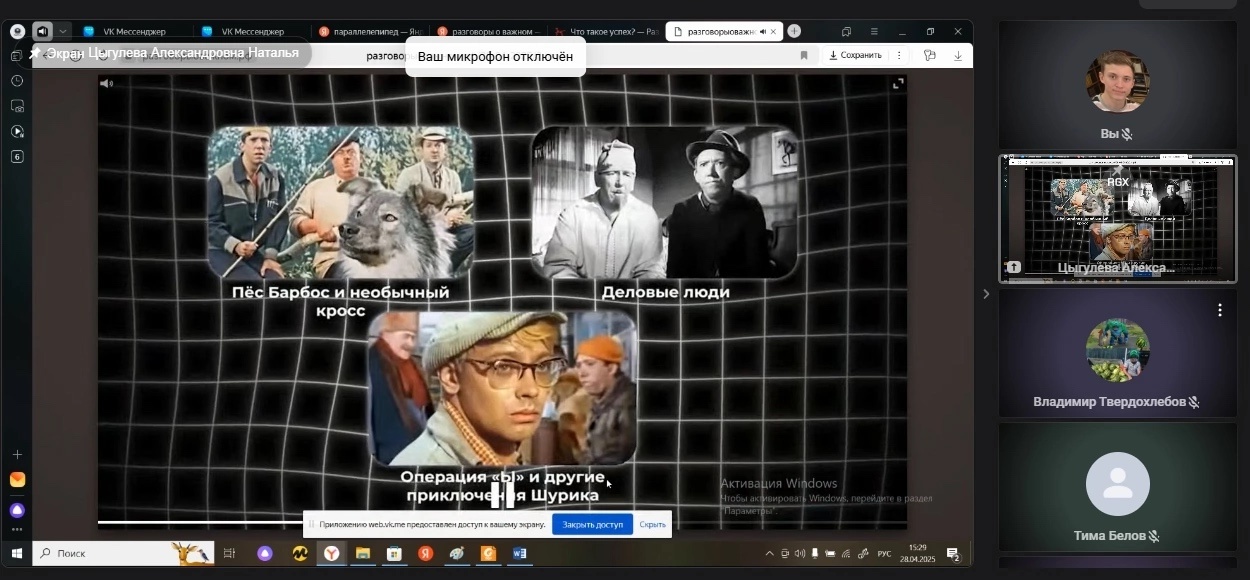Image resolution: width=1250 pixels, height=580 pixels.
Task: Click the extensions icon in the address bar
Action: point(930,56)
